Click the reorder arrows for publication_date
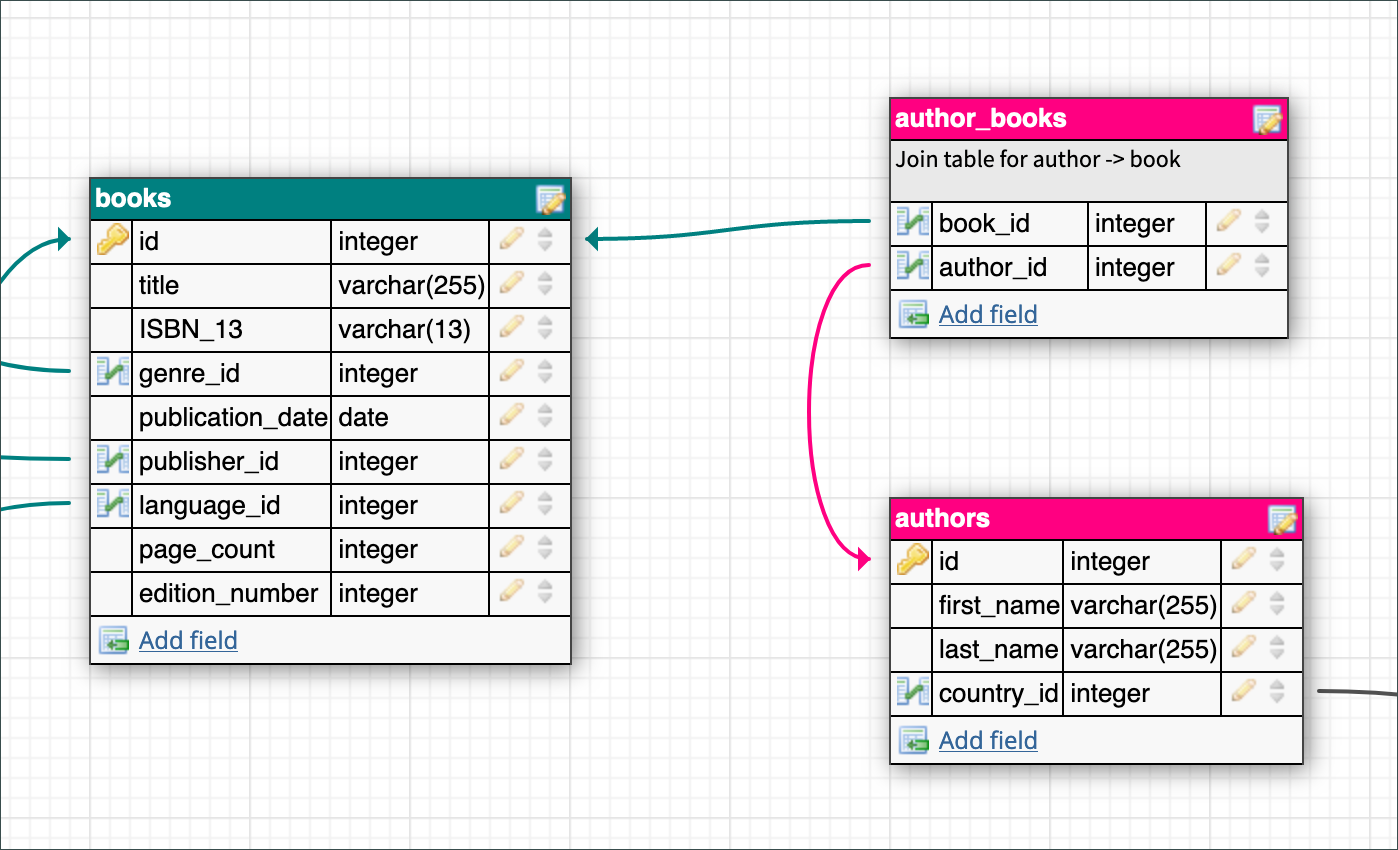 pyautogui.click(x=545, y=417)
